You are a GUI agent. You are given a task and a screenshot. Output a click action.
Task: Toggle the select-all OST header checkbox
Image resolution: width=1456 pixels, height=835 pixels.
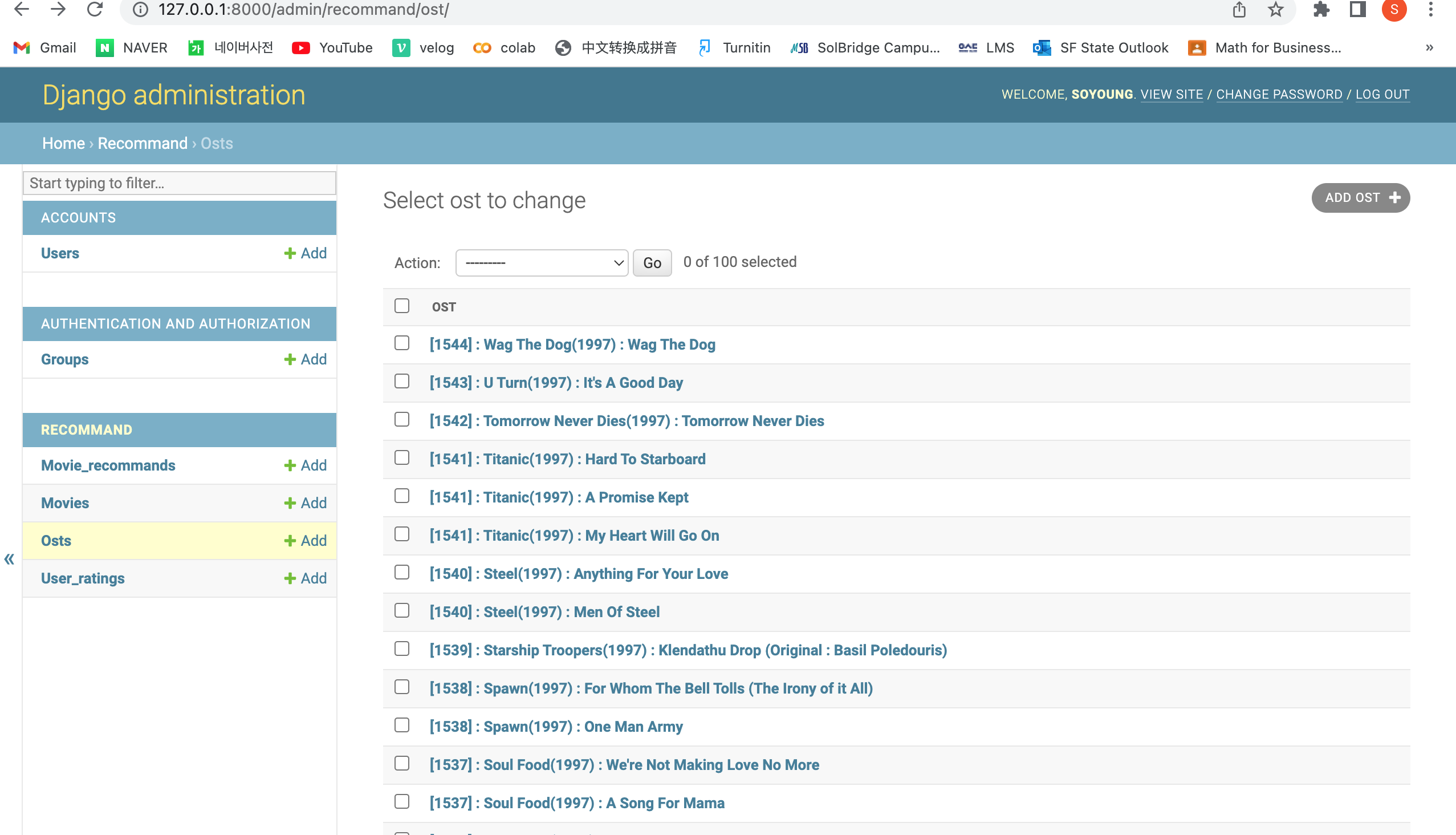(402, 306)
